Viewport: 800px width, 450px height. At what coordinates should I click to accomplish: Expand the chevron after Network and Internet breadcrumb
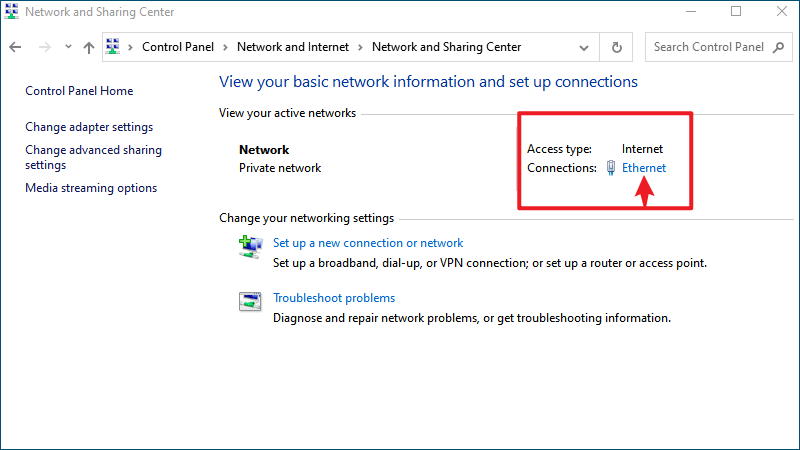click(360, 47)
